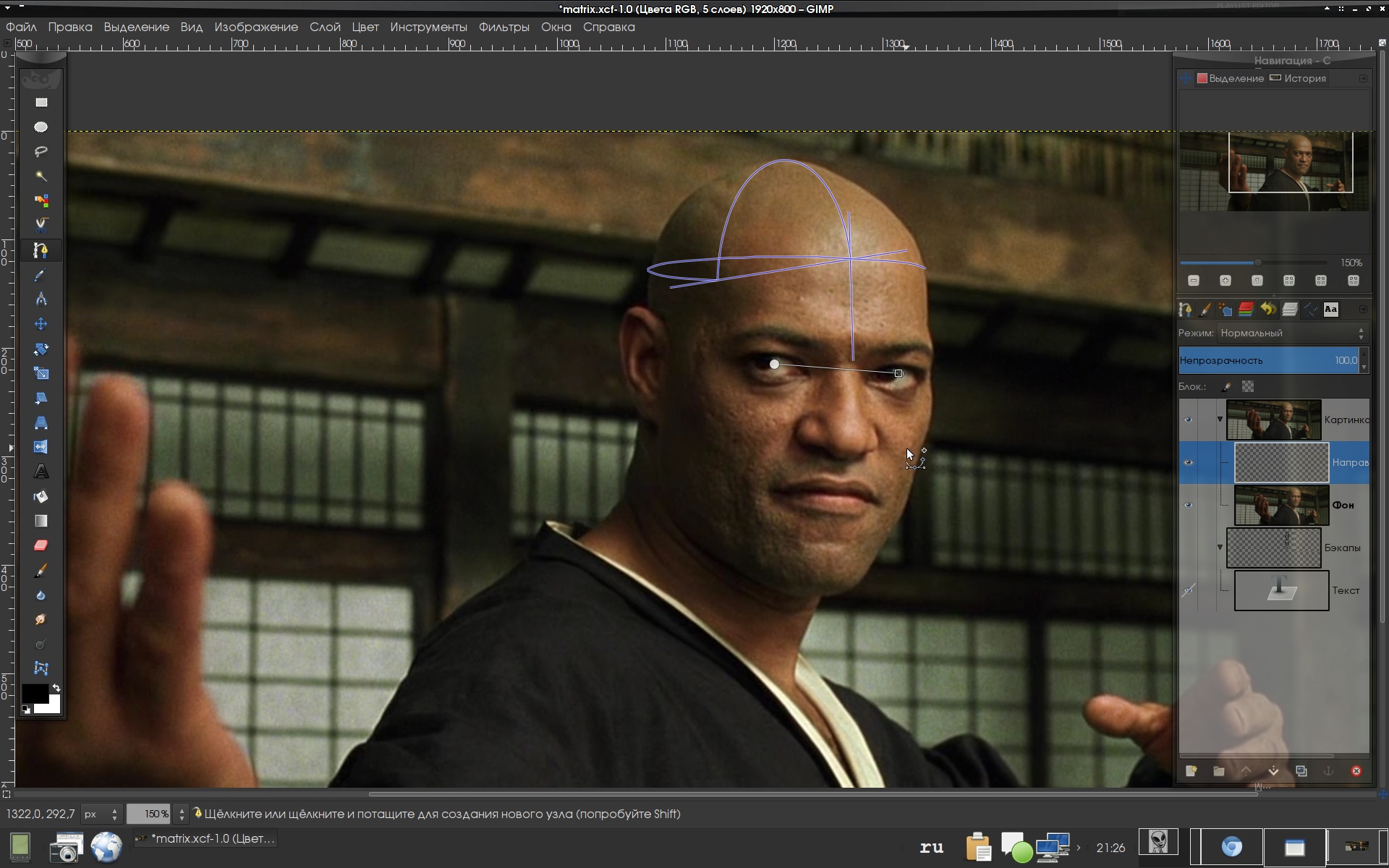Screen dimensions: 1389x868
Task: Delete the selected layer
Action: [x=1356, y=771]
